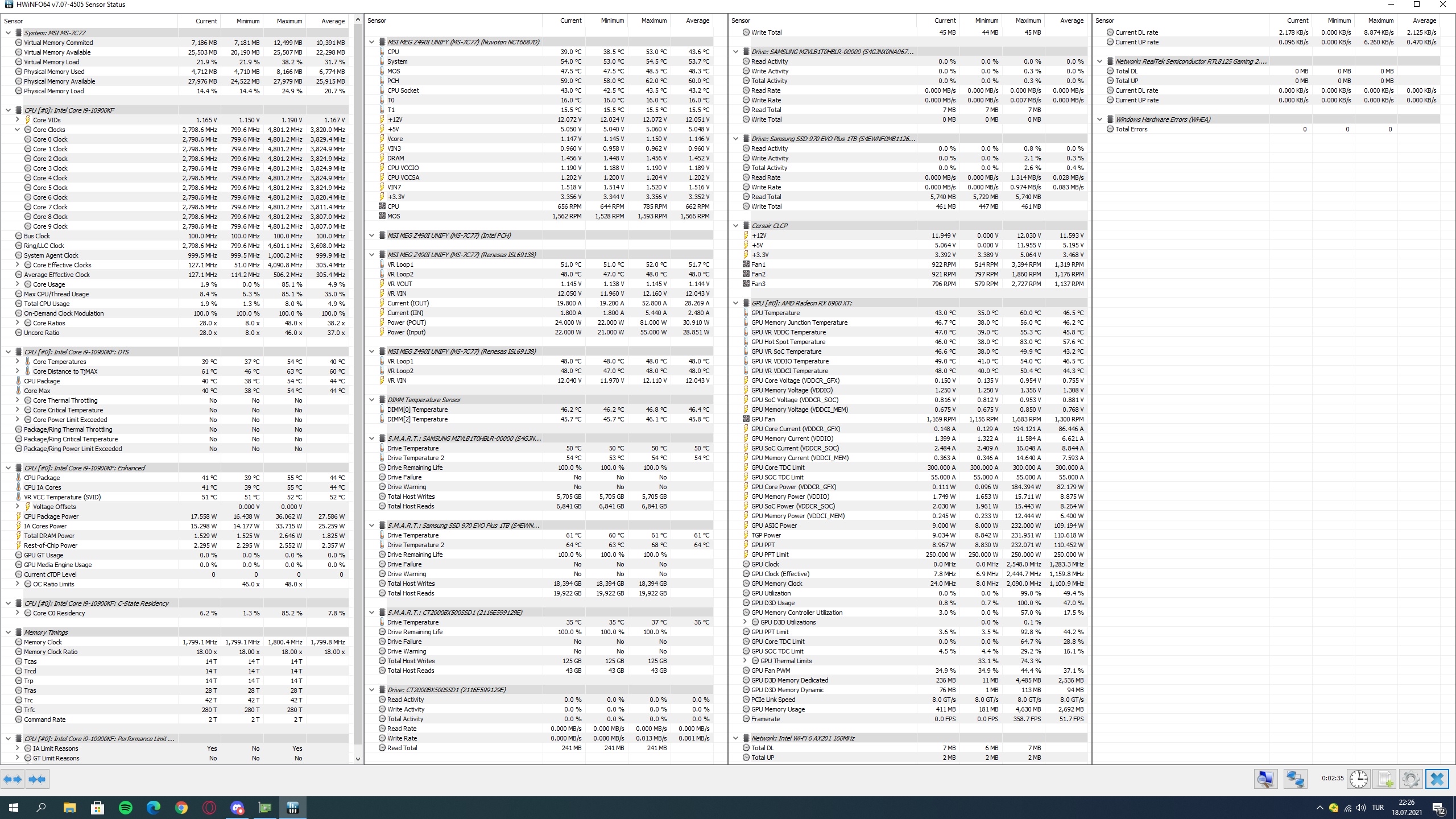The width and height of the screenshot is (1456, 819).
Task: Open GPU-Z graphics card icon in taskbar
Action: click(x=265, y=808)
